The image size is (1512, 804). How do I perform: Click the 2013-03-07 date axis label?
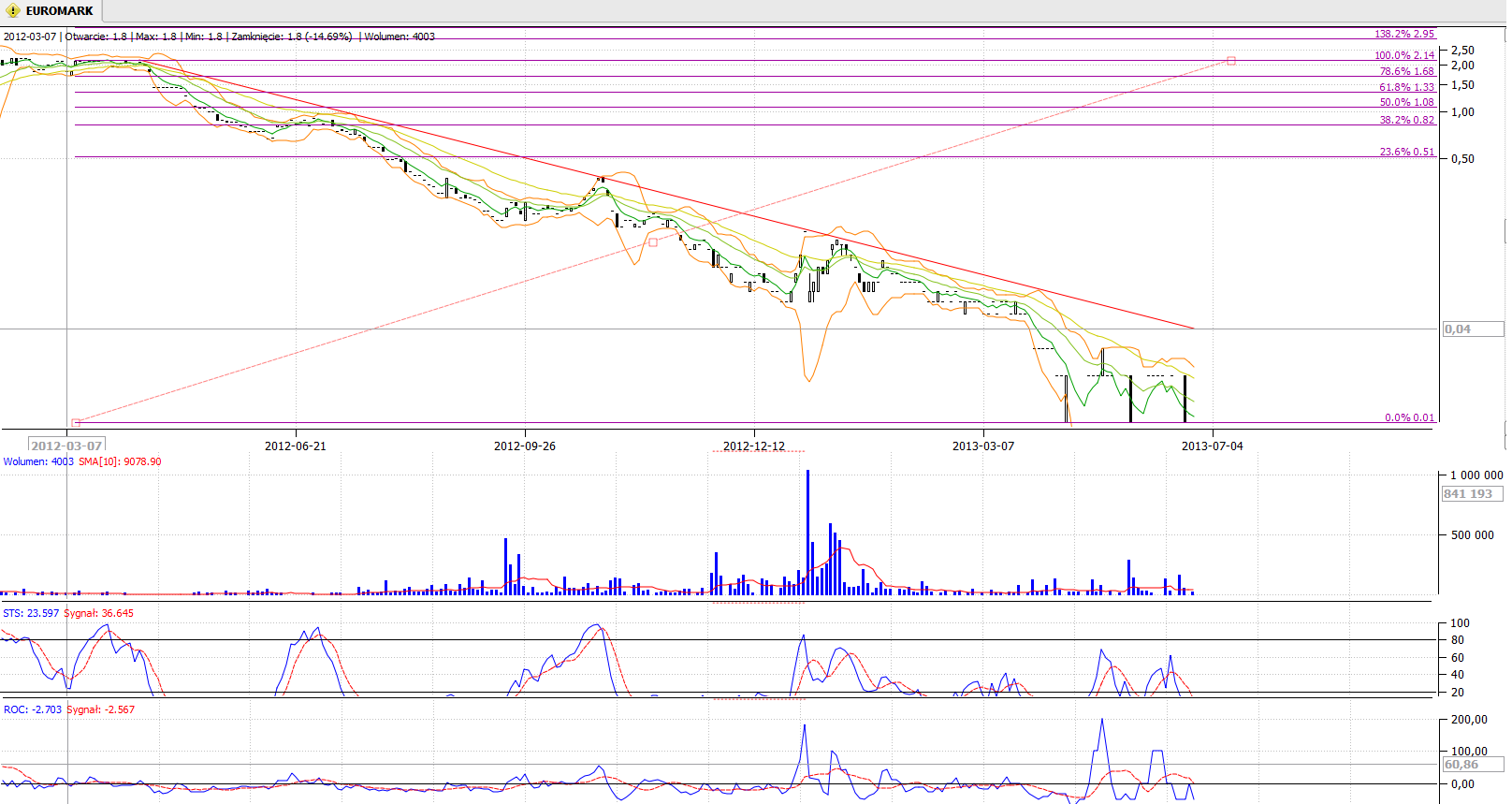pos(983,446)
